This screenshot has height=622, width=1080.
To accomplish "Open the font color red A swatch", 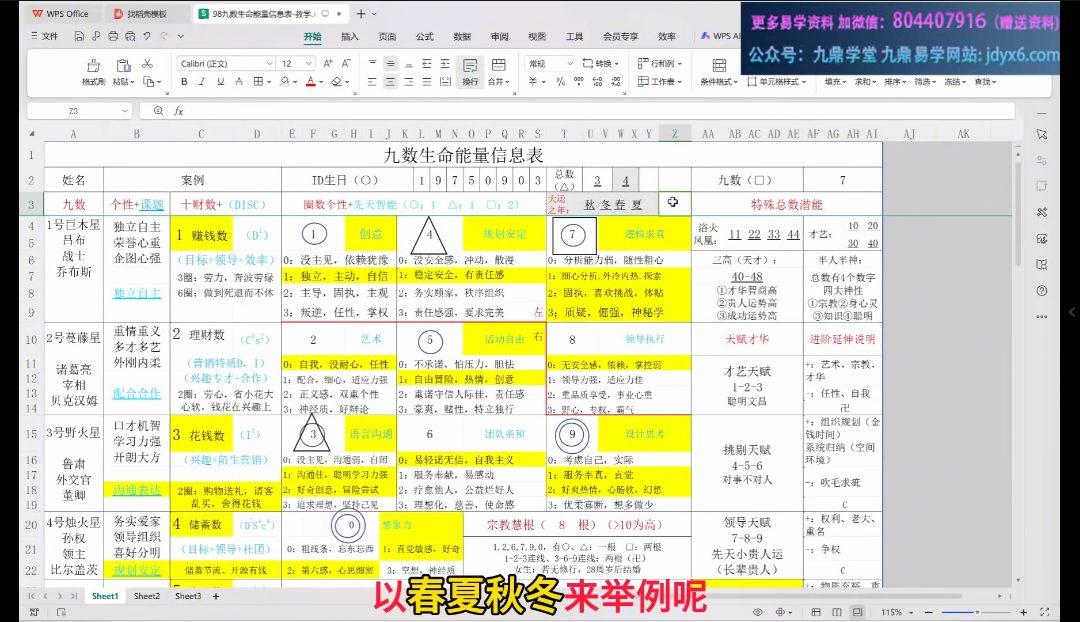I will point(310,82).
